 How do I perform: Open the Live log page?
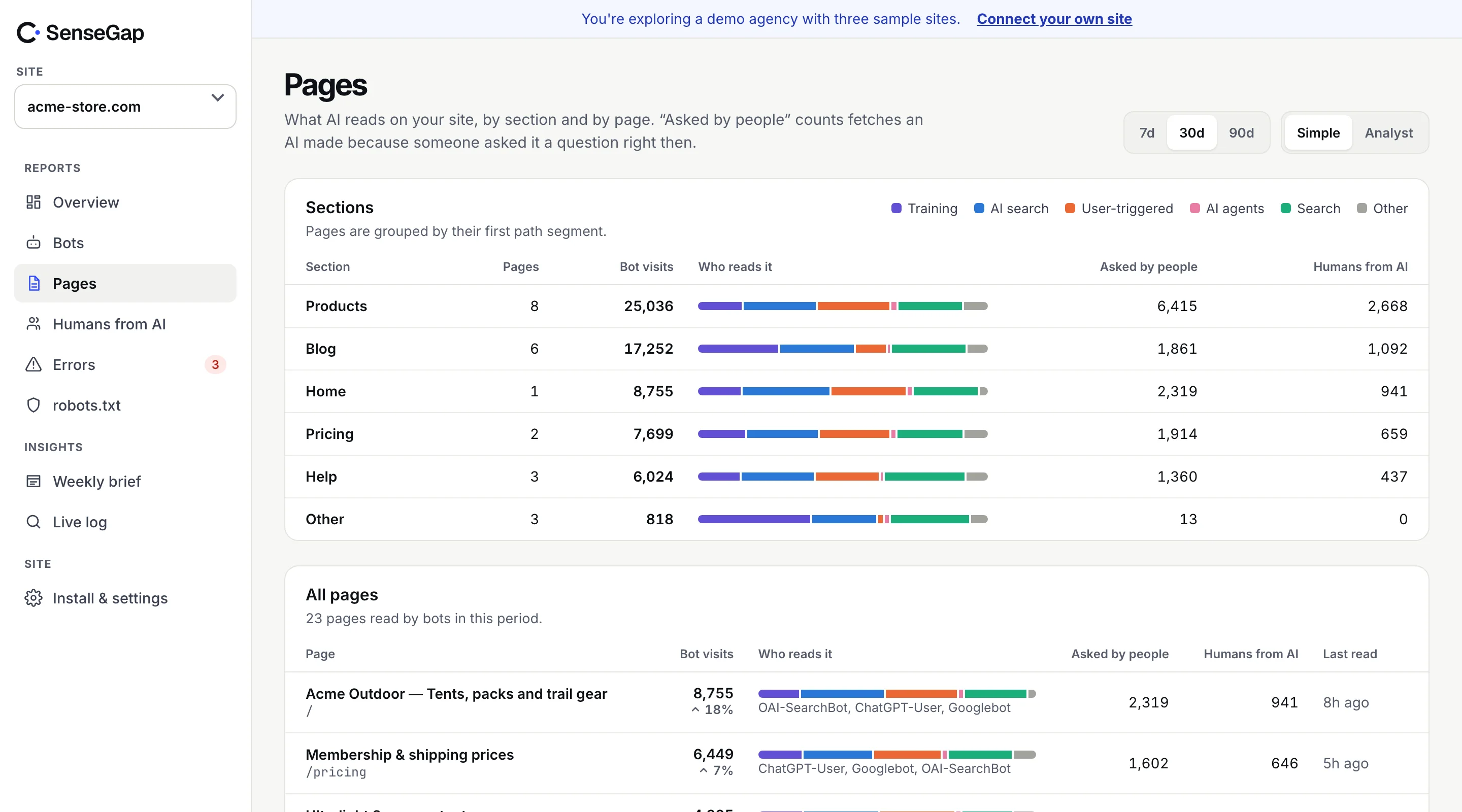tap(125, 522)
